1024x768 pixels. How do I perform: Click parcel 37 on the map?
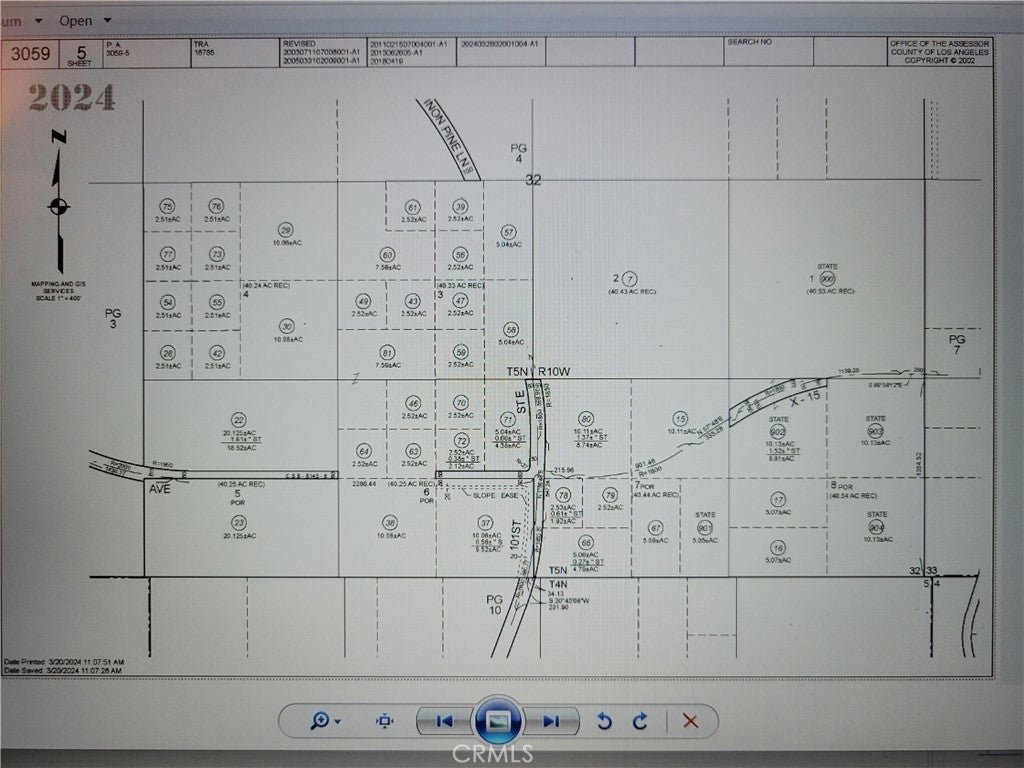click(486, 522)
